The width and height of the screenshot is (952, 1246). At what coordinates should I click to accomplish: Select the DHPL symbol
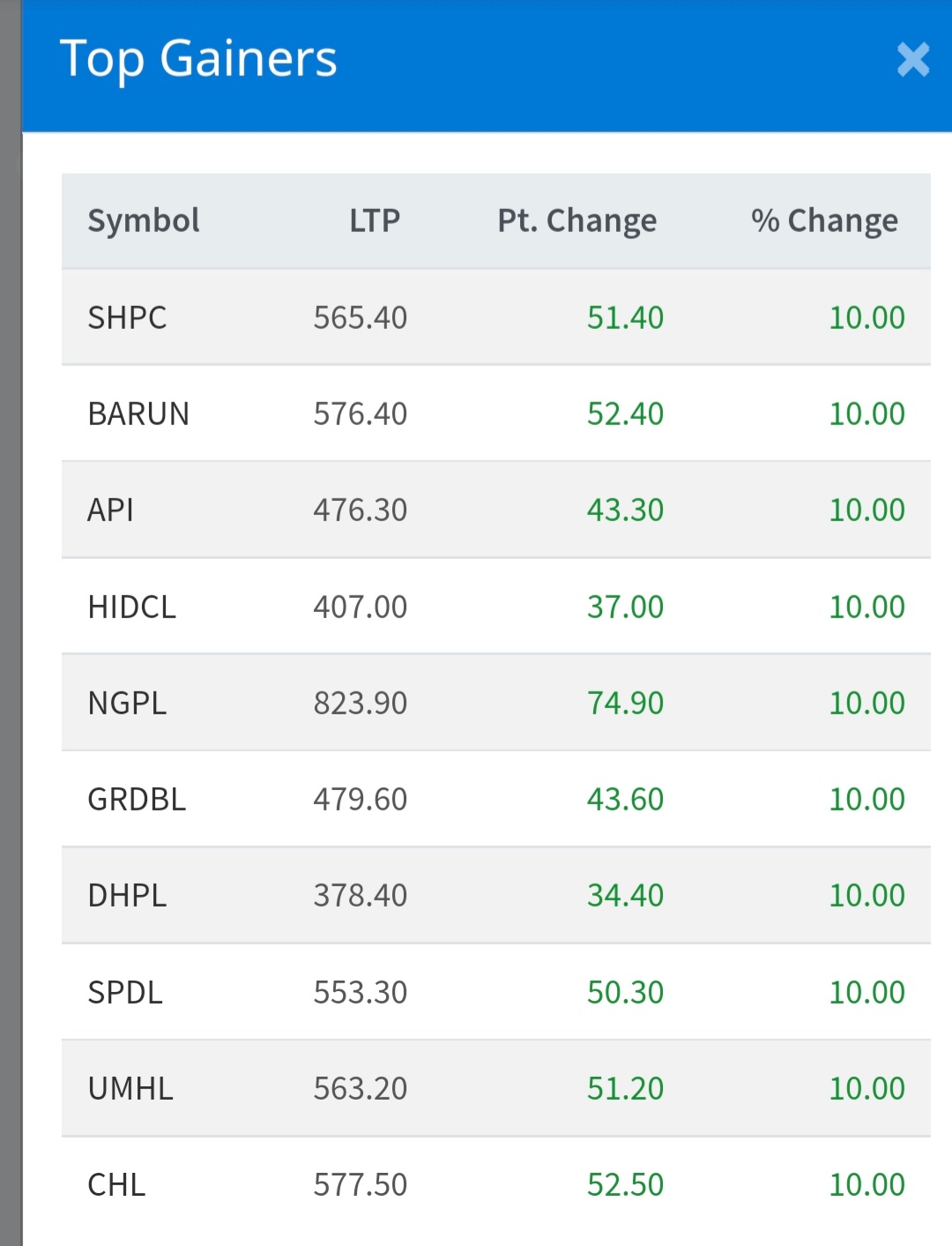[x=127, y=895]
